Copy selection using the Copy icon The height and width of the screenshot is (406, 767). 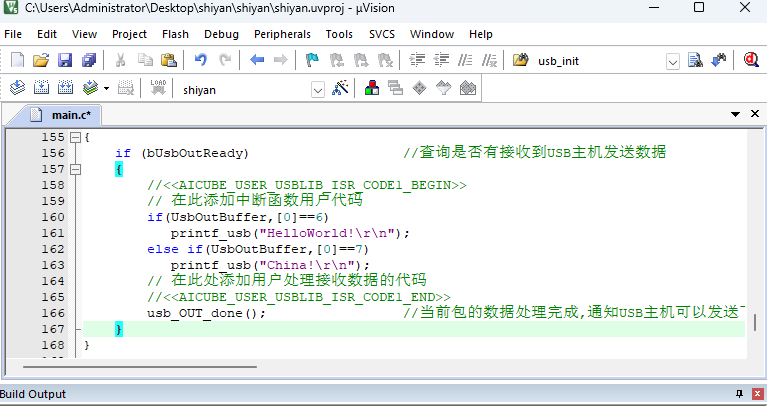pos(145,60)
